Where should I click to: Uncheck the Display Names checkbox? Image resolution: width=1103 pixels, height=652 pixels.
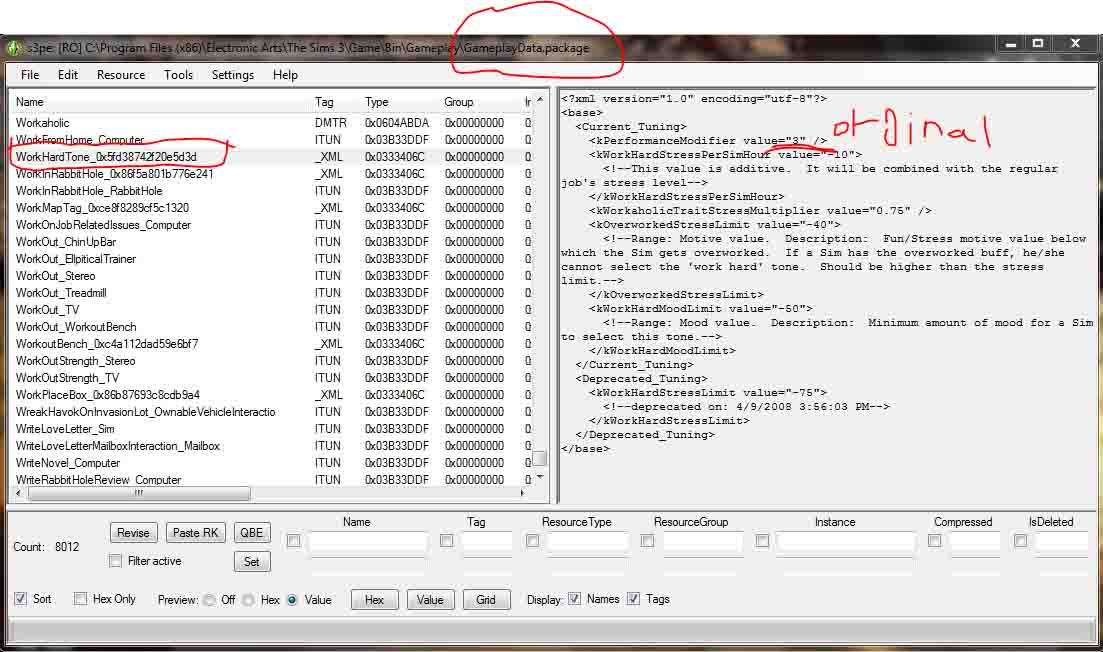click(574, 599)
